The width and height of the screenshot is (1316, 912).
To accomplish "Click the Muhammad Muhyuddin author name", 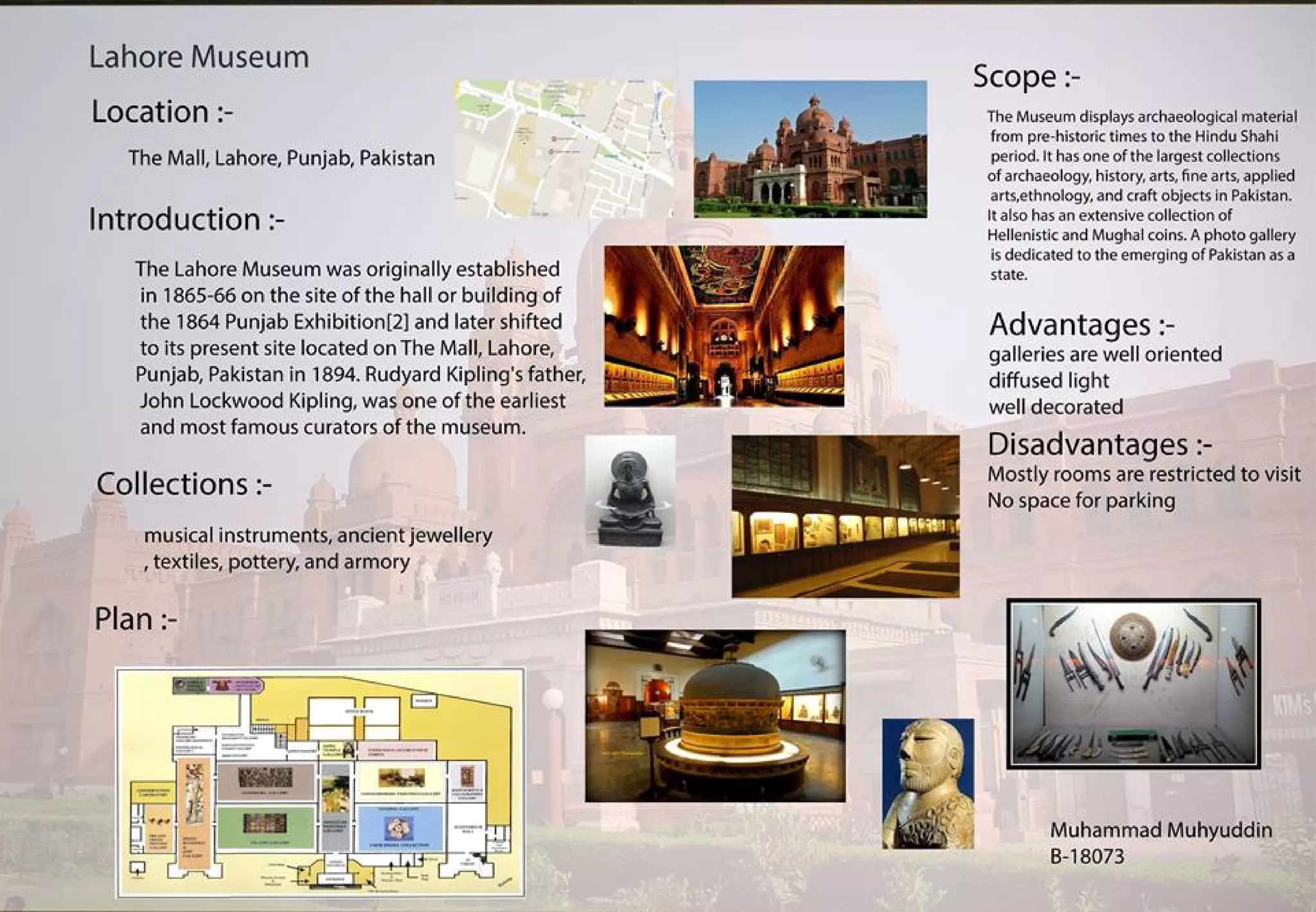I will pos(1160,830).
